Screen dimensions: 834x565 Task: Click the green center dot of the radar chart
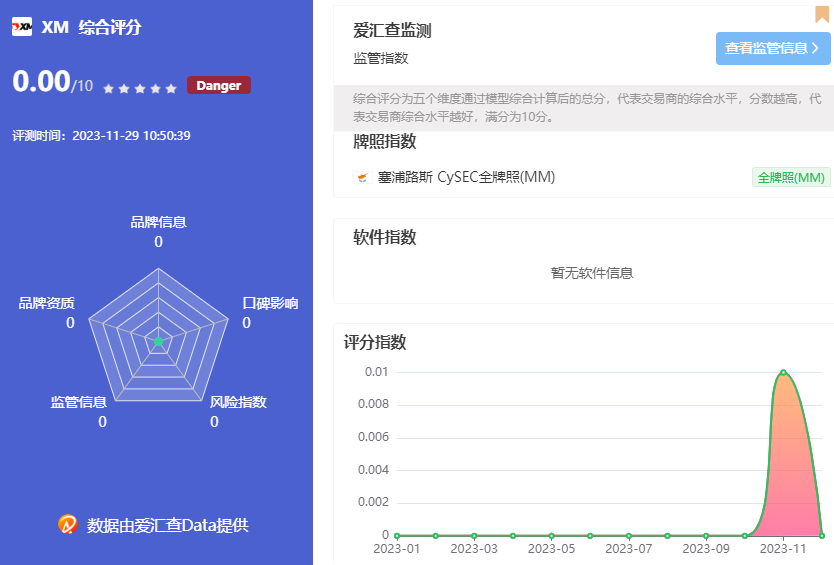(x=158, y=342)
